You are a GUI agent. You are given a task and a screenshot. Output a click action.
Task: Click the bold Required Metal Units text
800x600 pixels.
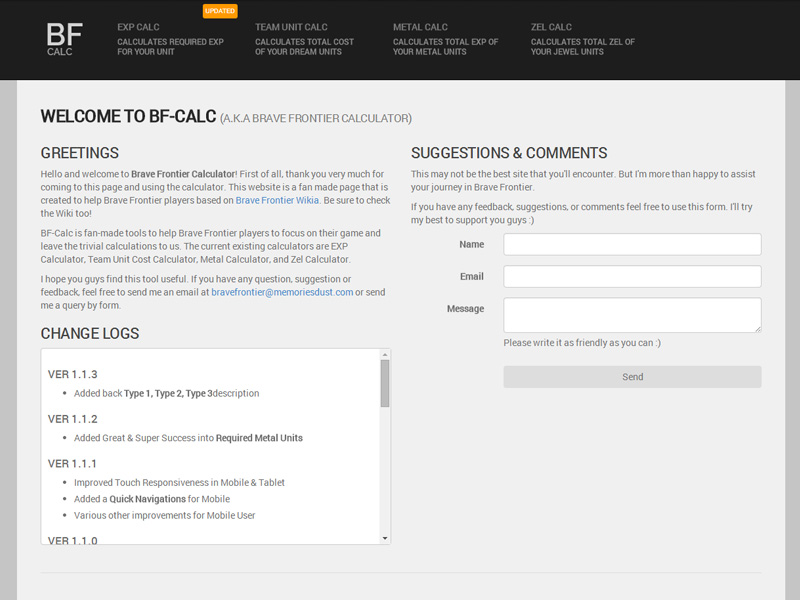click(x=259, y=438)
